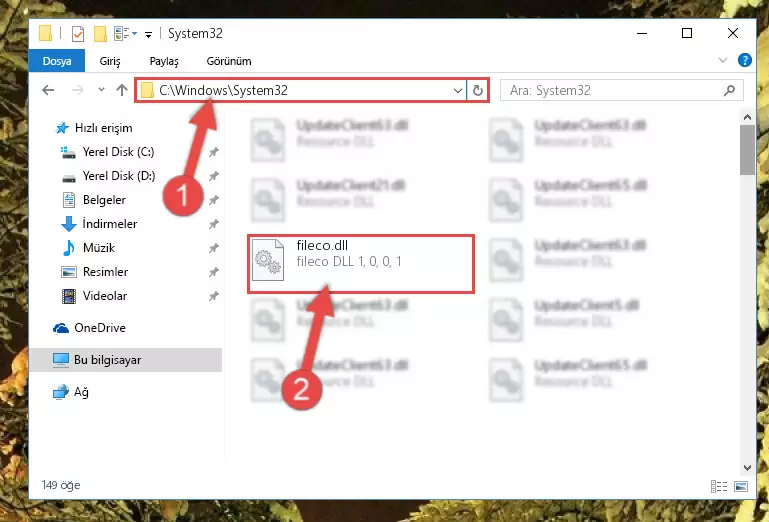Open Müzik in the sidebar
The width and height of the screenshot is (769, 522).
(99, 248)
